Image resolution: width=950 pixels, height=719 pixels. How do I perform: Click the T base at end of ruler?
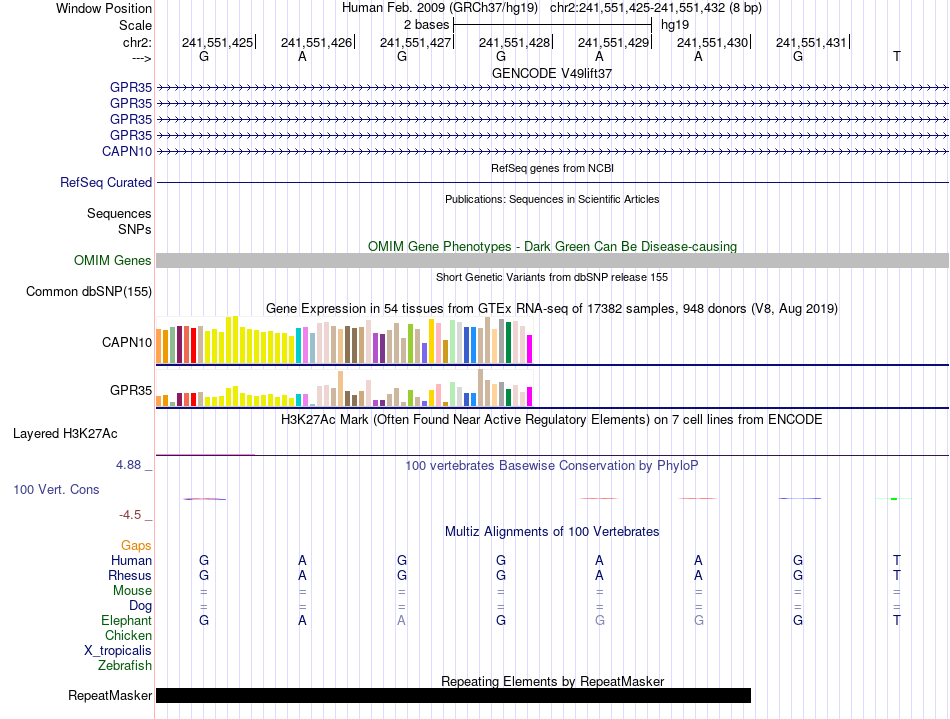tap(897, 56)
